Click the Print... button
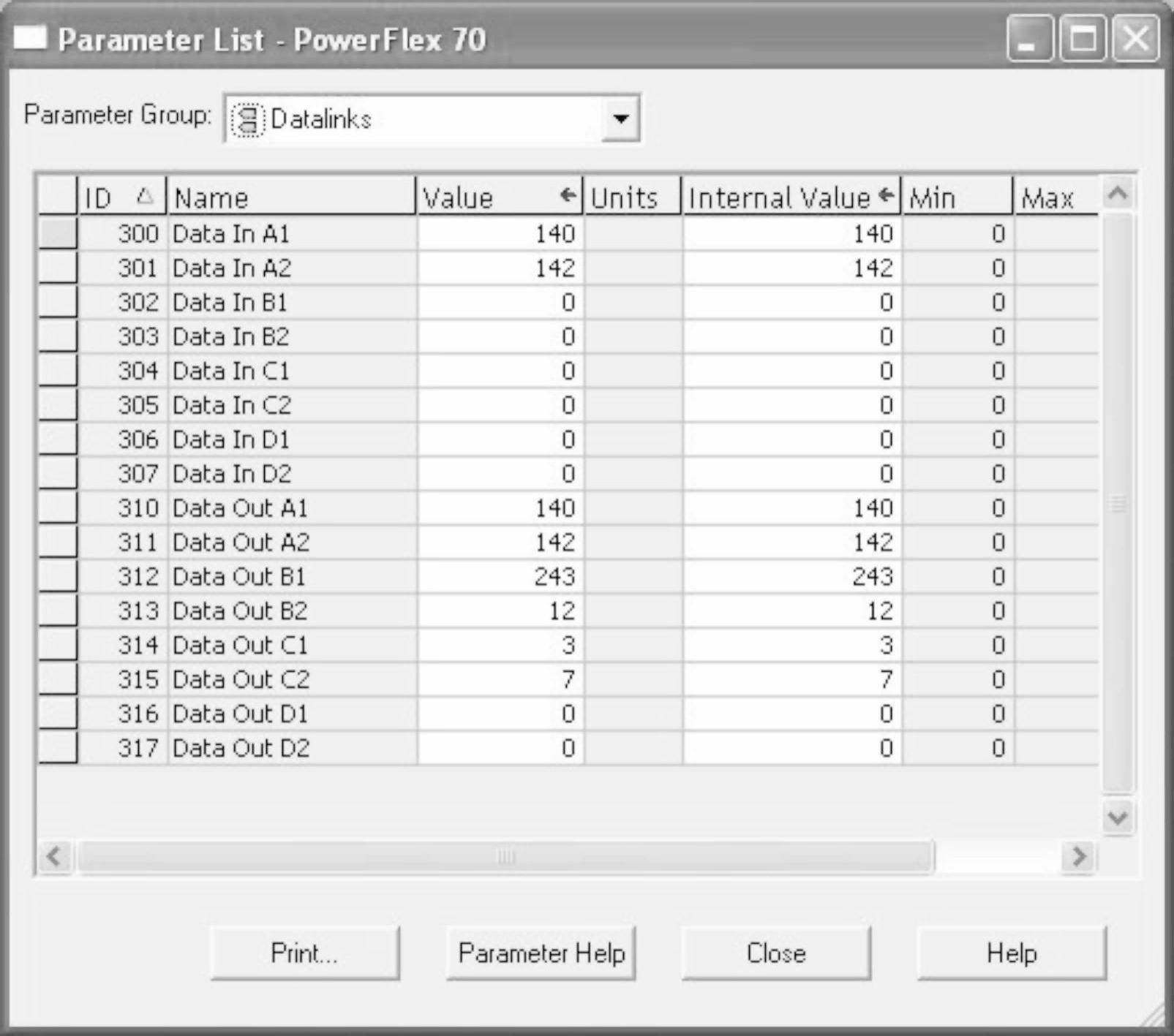 pos(305,953)
